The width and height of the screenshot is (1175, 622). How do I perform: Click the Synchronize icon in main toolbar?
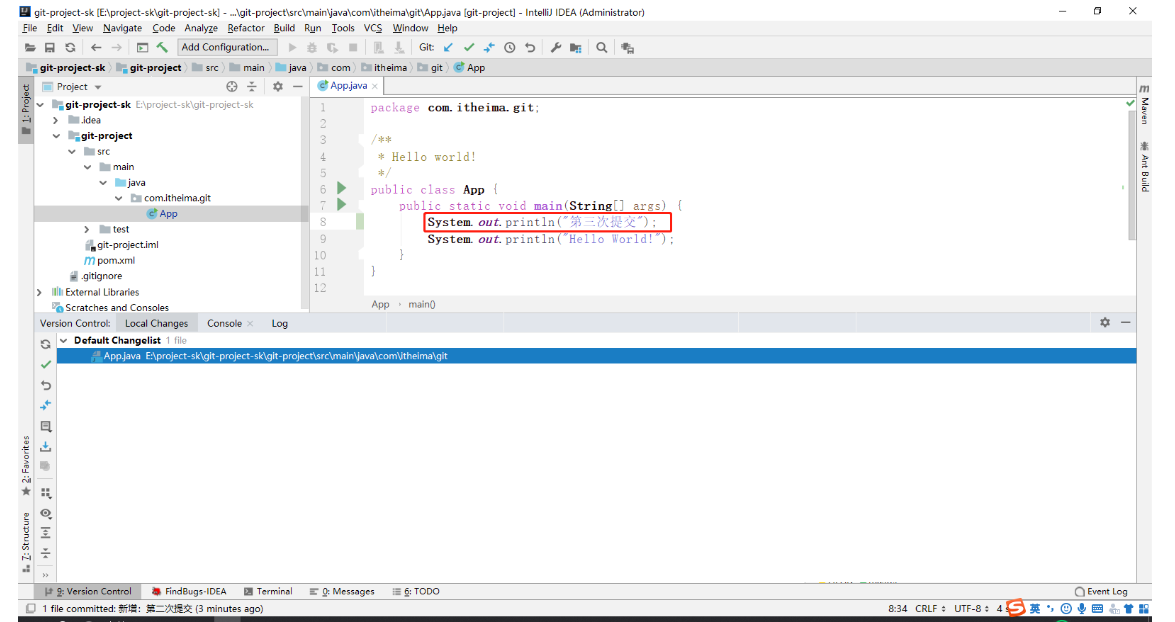point(70,47)
